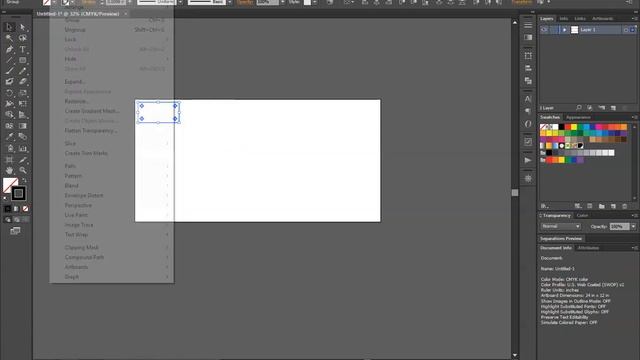Choose Ungroup from the Object menu
The width and height of the screenshot is (640, 360).
click(75, 30)
